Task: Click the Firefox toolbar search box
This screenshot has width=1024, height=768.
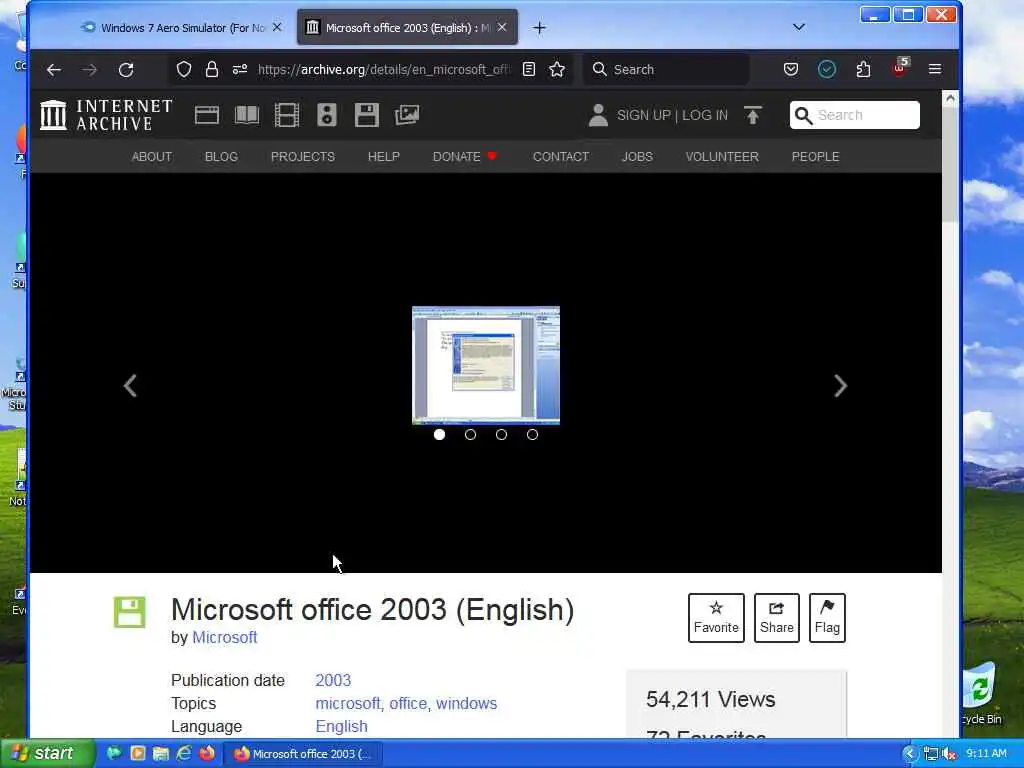Action: tap(667, 69)
